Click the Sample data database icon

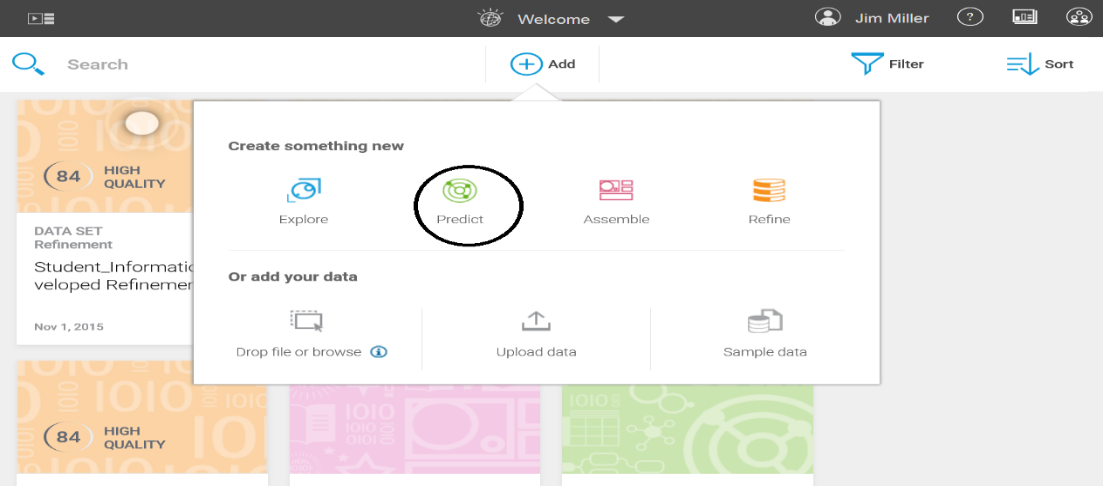[x=765, y=321]
